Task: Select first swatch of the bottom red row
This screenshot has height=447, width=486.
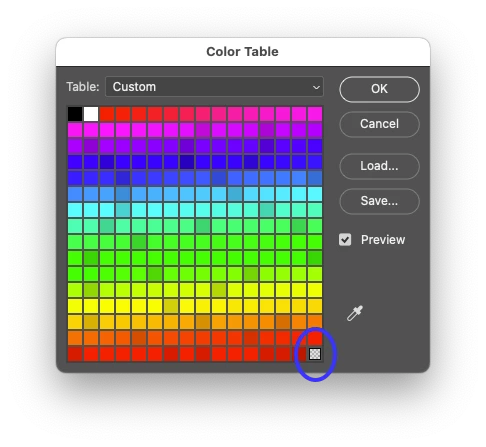Action: pos(75,354)
